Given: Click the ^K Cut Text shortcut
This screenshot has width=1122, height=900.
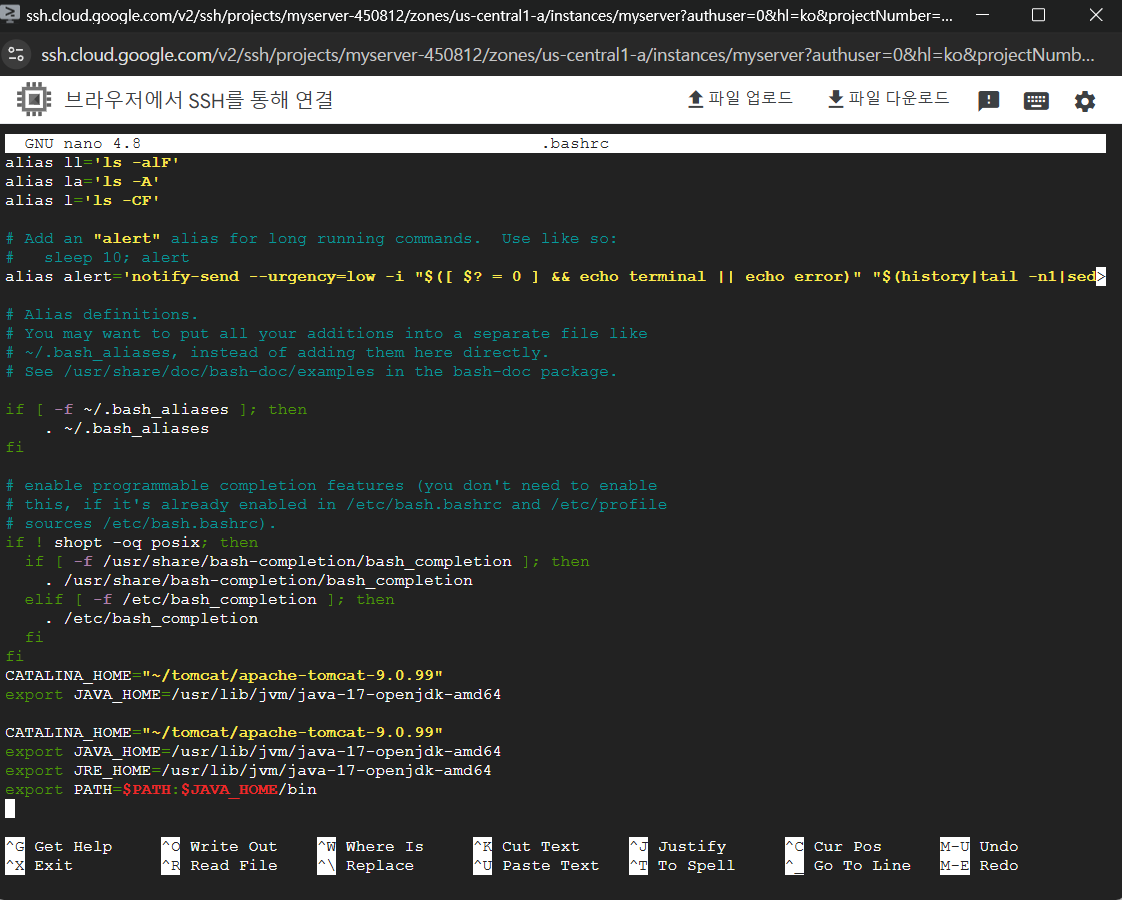Looking at the screenshot, I should click(x=527, y=846).
